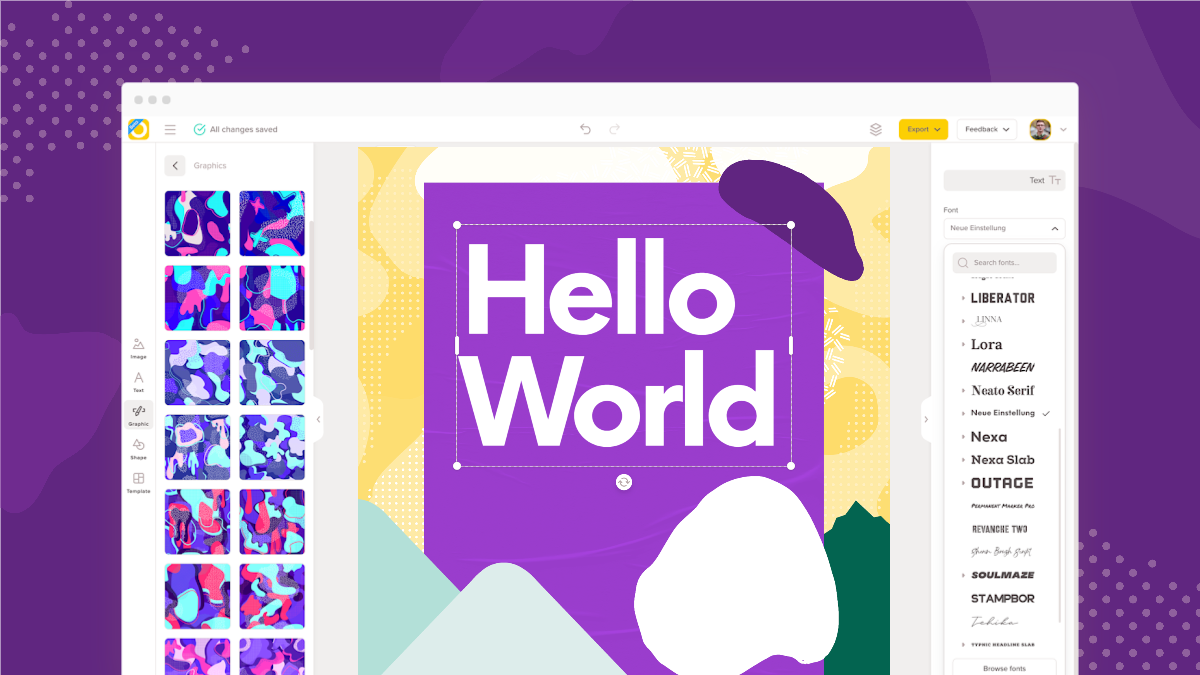Click the undo arrow
The image size is (1200, 675).
coord(585,129)
